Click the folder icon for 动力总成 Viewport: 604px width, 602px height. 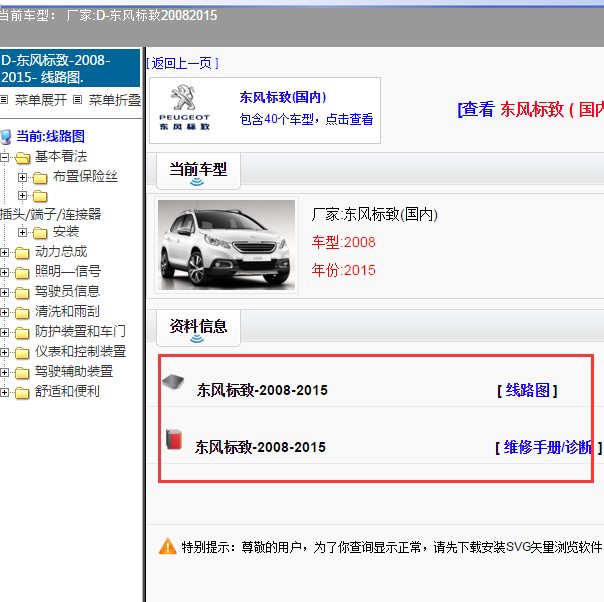point(22,253)
